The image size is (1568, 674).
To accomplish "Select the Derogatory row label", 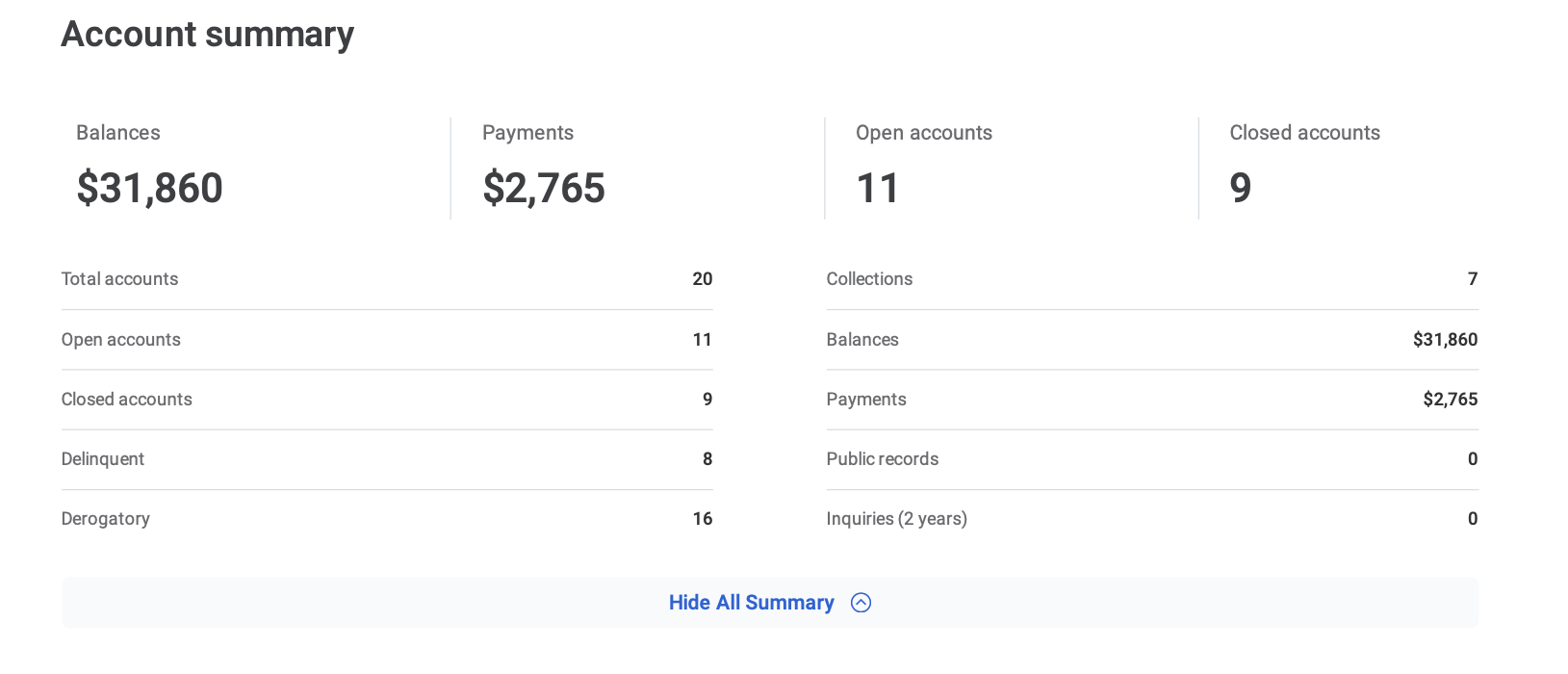I will click(106, 519).
